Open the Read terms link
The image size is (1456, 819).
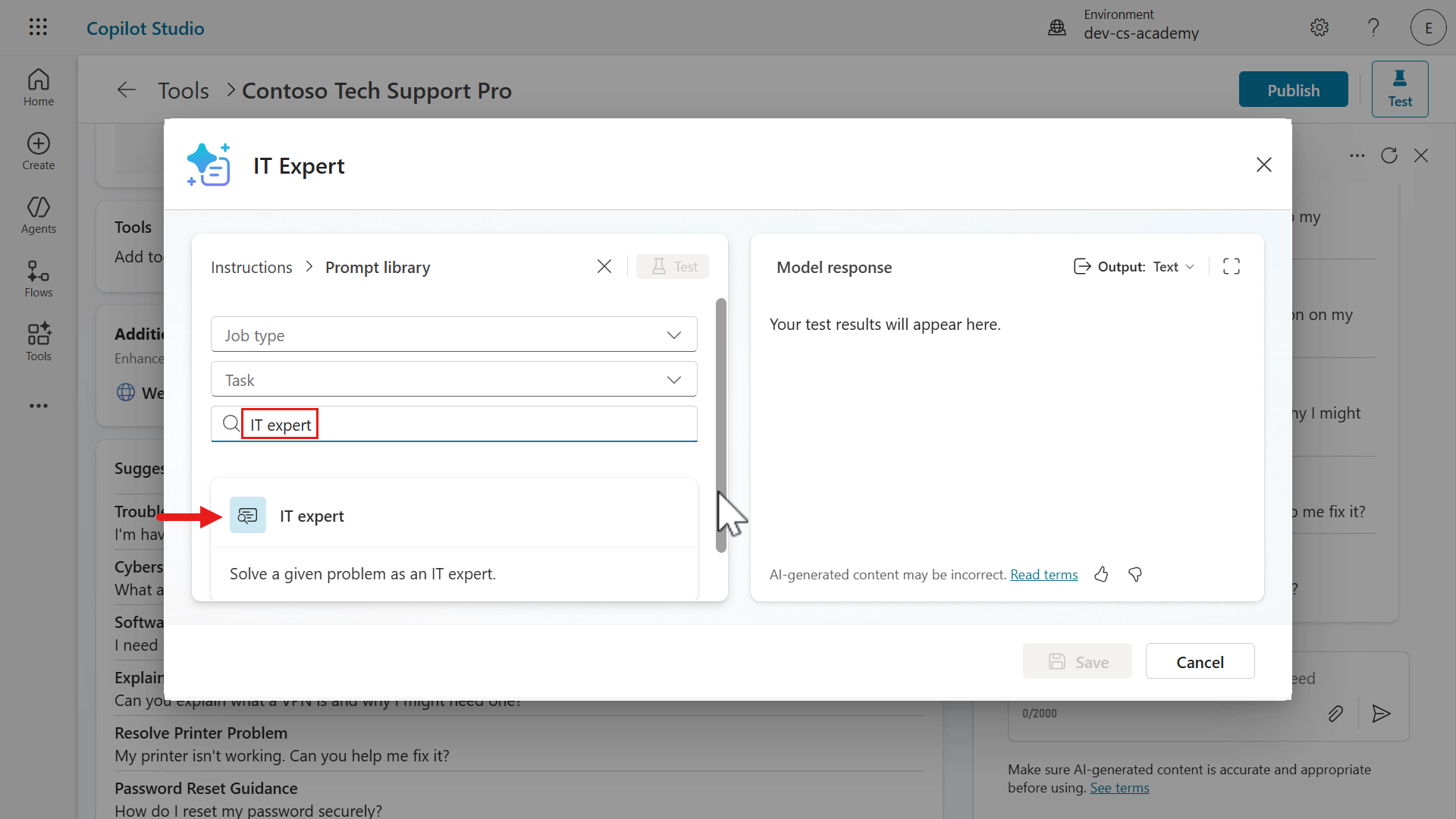pos(1043,574)
